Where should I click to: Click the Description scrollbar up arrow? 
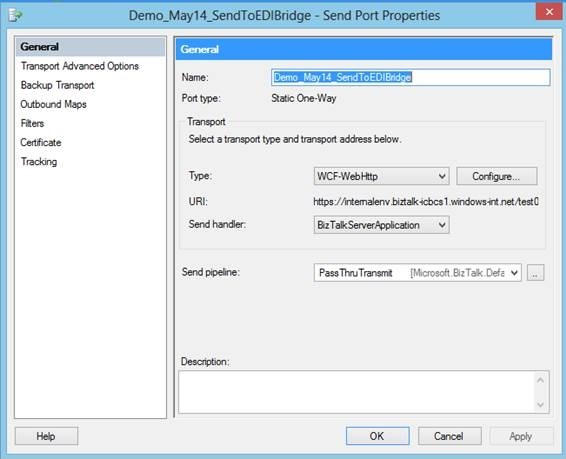coord(540,380)
